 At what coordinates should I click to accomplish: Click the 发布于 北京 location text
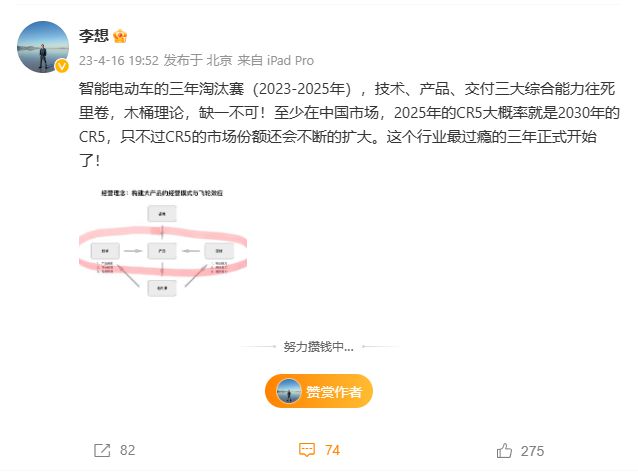pyautogui.click(x=198, y=61)
